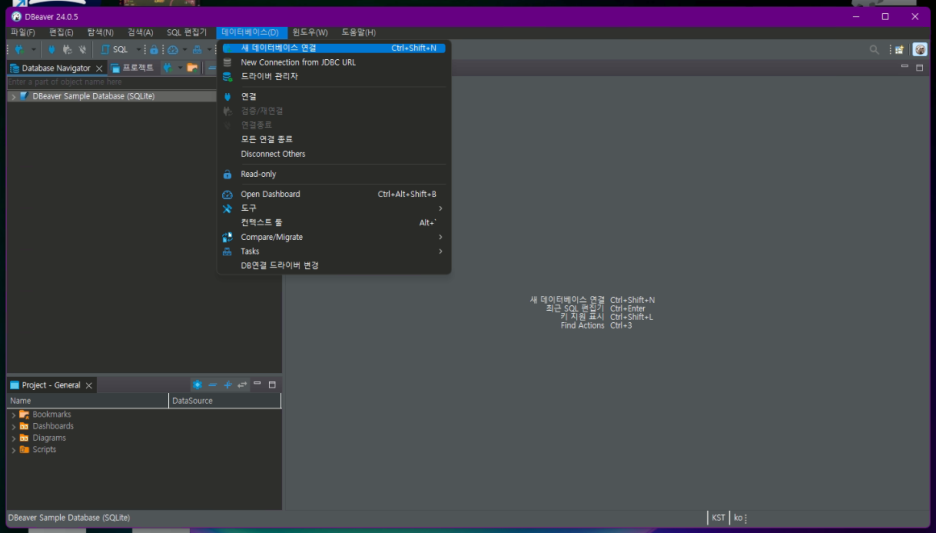This screenshot has width=936, height=533.
Task: Expand the Bookmarks folder
Action: click(13, 415)
